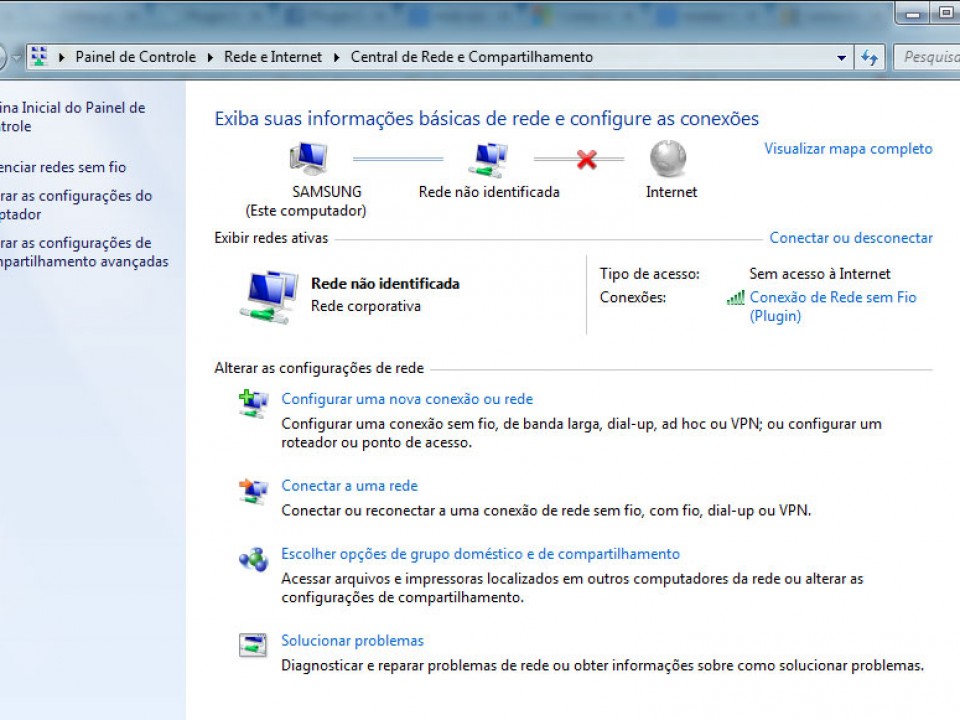Click the SAMSUNG computer icon in network map
The image size is (960, 720).
[309, 159]
